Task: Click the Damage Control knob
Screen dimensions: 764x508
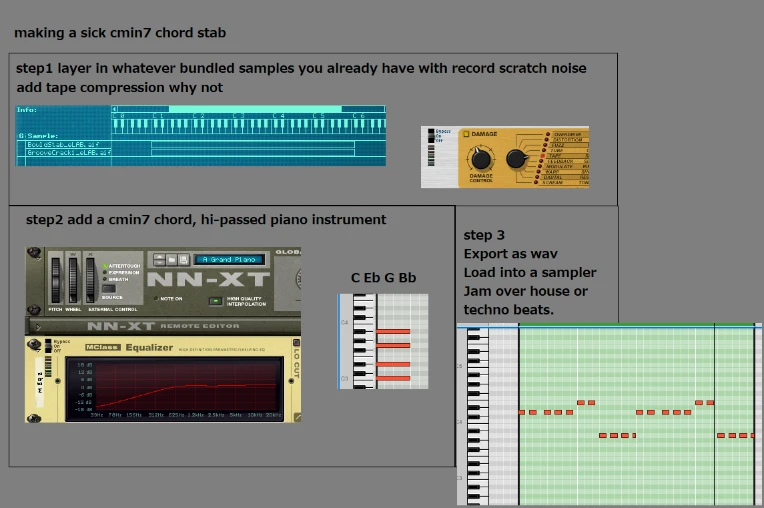Action: (481, 158)
